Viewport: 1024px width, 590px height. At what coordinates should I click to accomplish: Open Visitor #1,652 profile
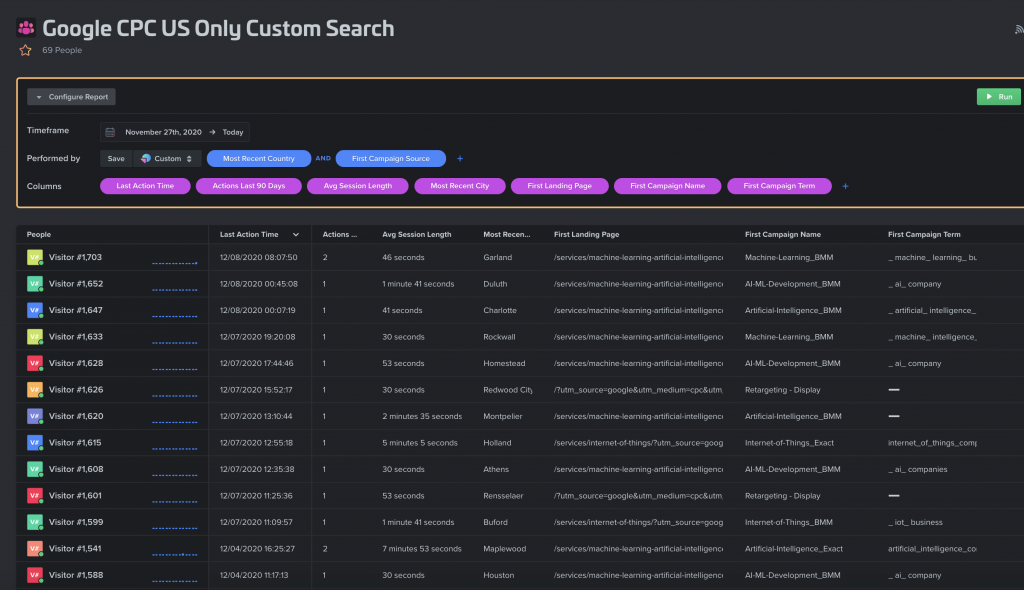click(76, 284)
